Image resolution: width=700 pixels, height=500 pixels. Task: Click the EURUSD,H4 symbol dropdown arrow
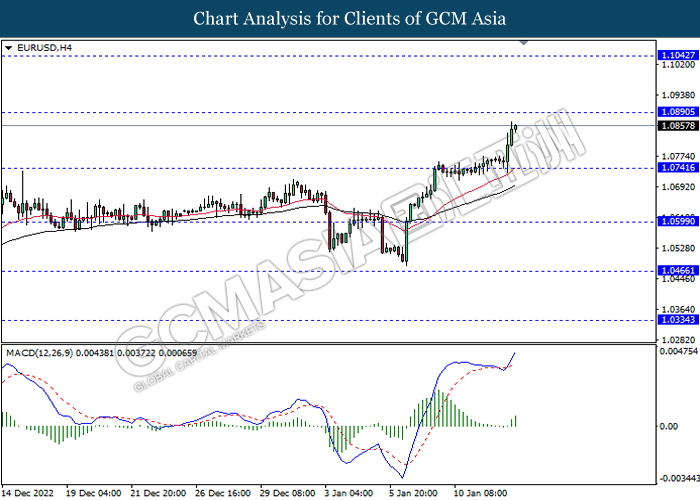coord(8,48)
